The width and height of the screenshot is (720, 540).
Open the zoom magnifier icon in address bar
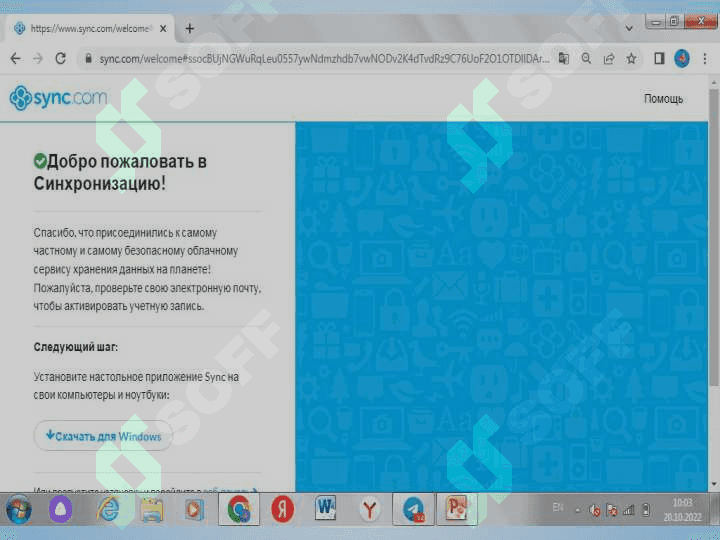pos(586,58)
